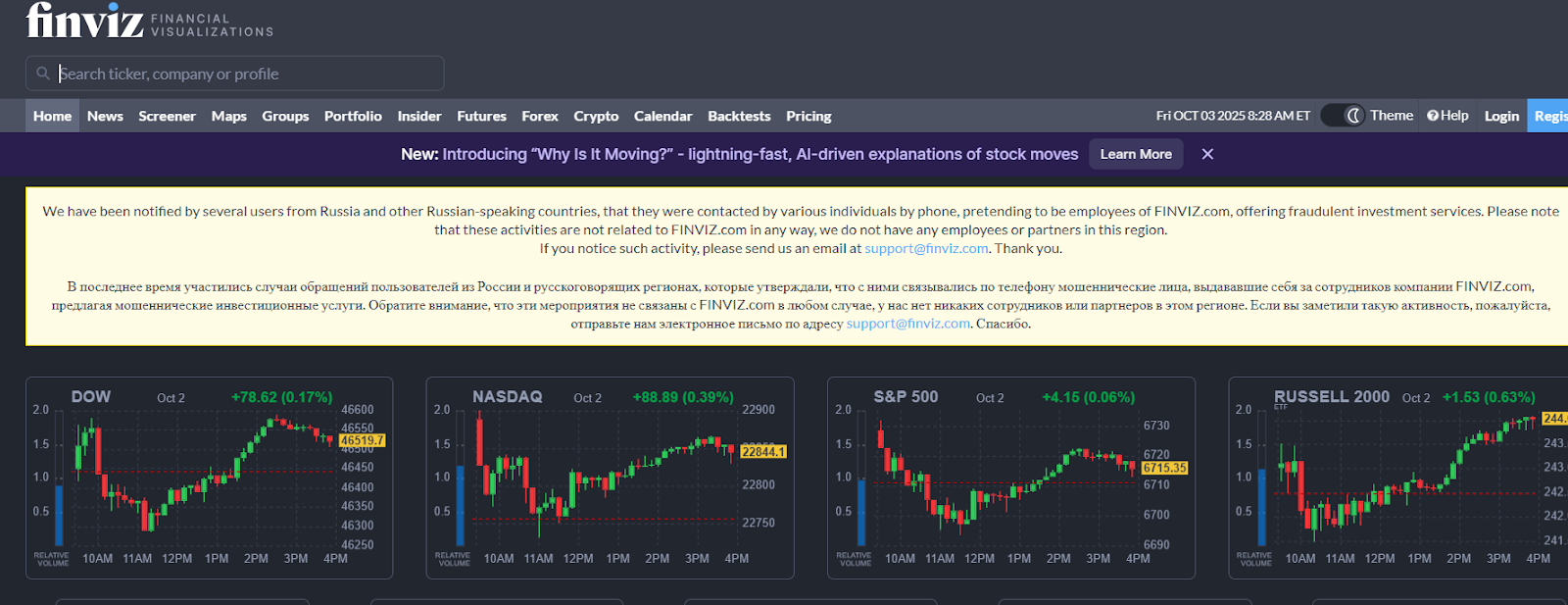Open the DOW chart
This screenshot has width=1568, height=605.
[209, 478]
